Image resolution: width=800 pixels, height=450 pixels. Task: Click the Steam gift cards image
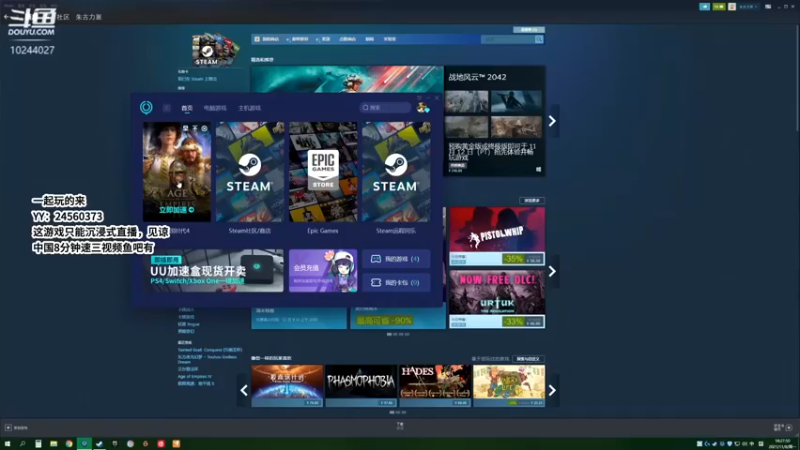[214, 50]
